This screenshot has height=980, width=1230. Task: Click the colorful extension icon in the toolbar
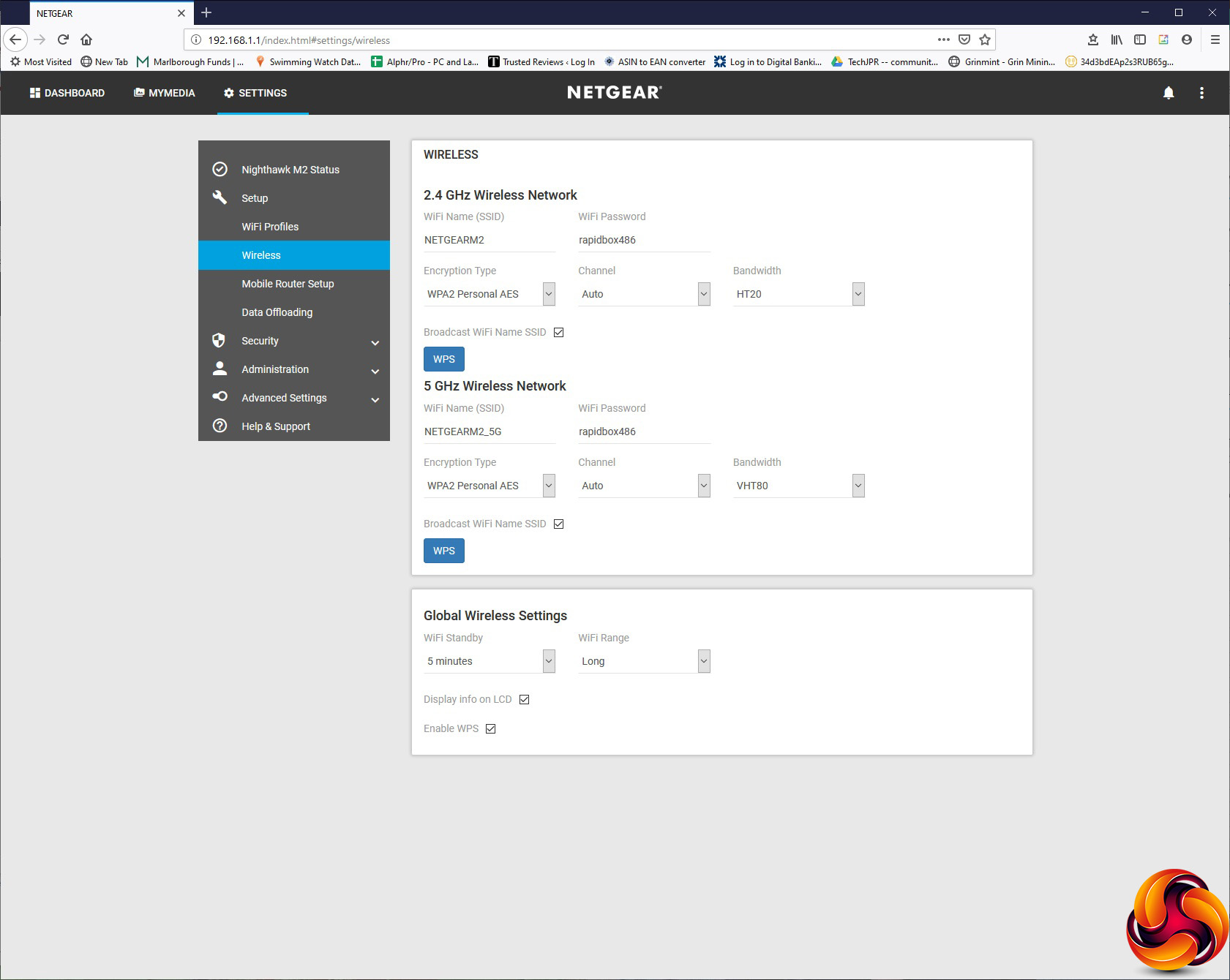click(x=1163, y=39)
